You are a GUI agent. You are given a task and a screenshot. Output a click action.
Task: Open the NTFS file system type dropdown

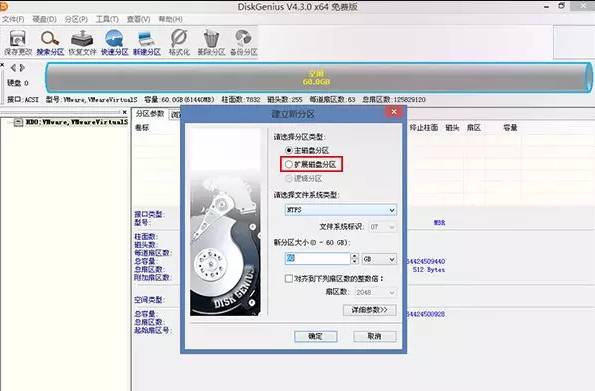tap(340, 210)
